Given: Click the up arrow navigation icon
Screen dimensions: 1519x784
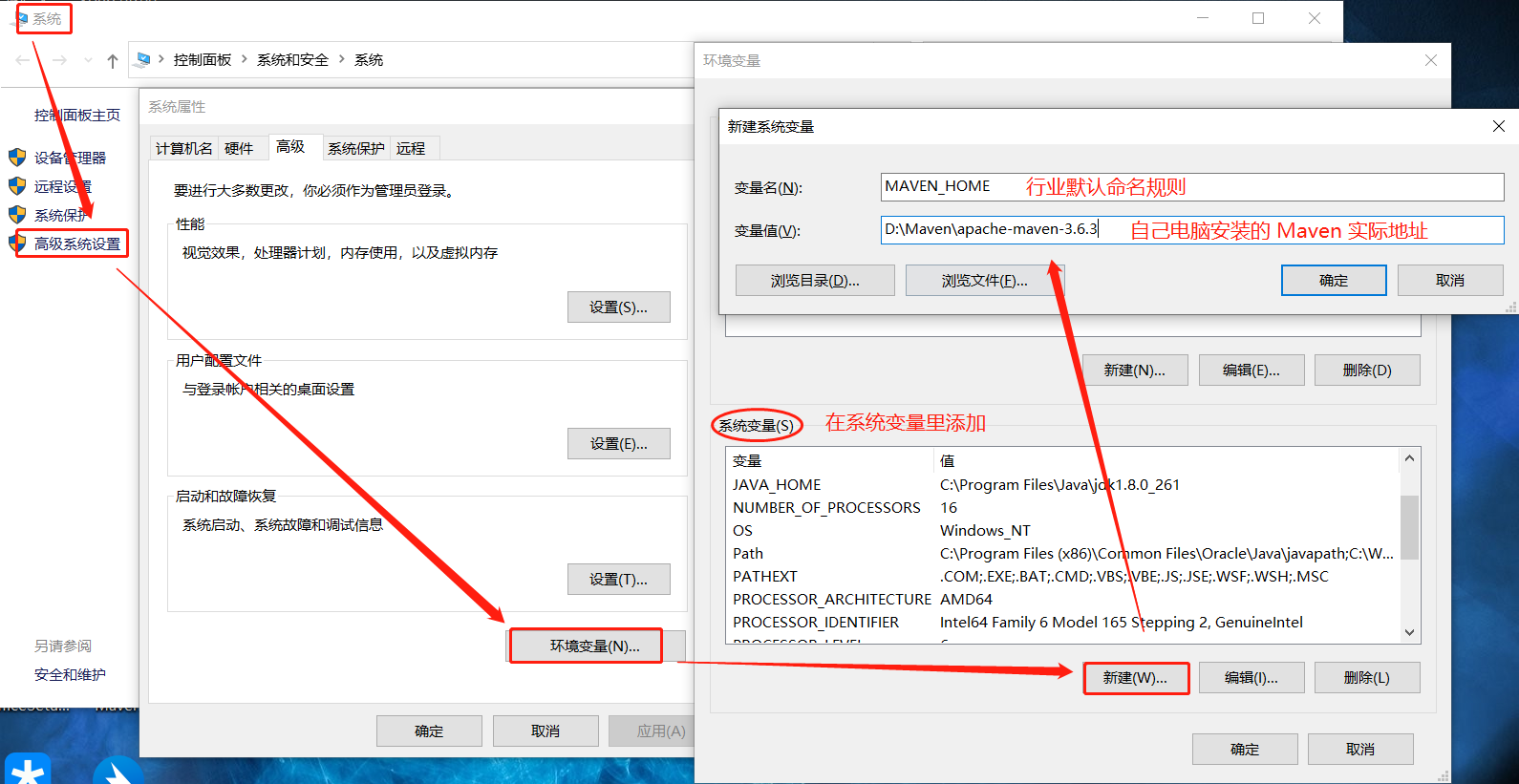Looking at the screenshot, I should tap(113, 61).
